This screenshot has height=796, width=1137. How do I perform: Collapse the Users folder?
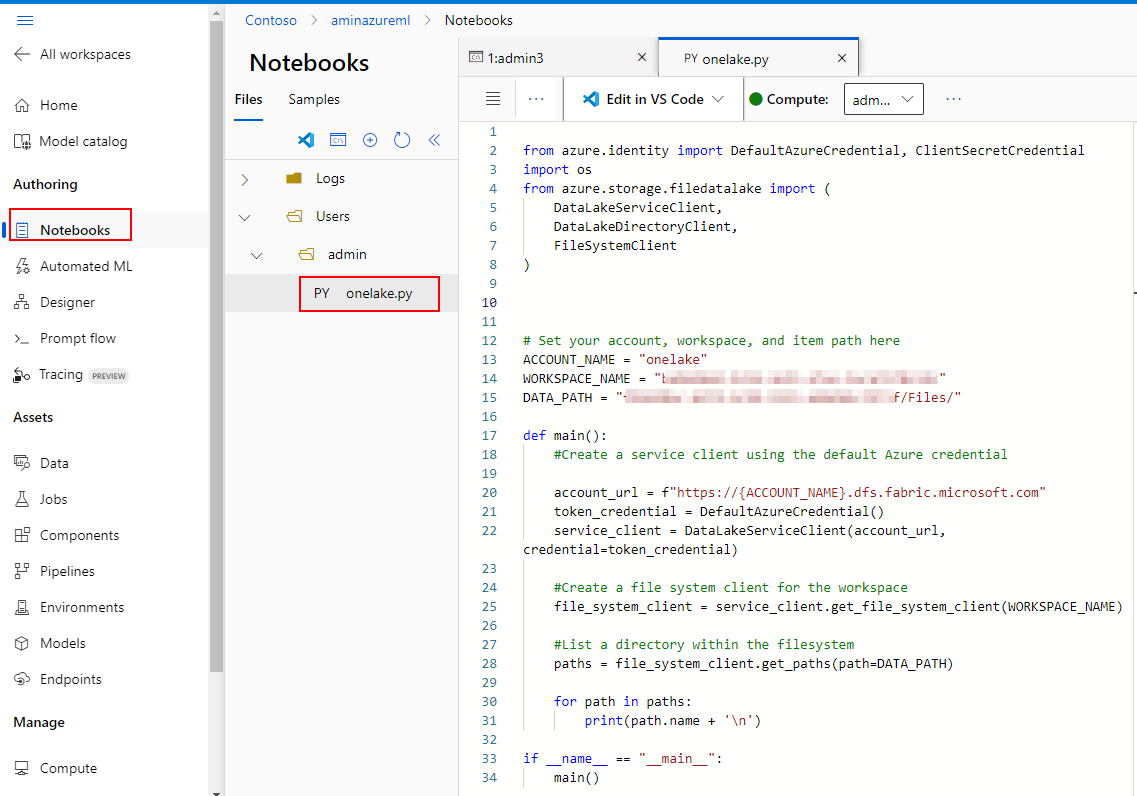point(245,217)
